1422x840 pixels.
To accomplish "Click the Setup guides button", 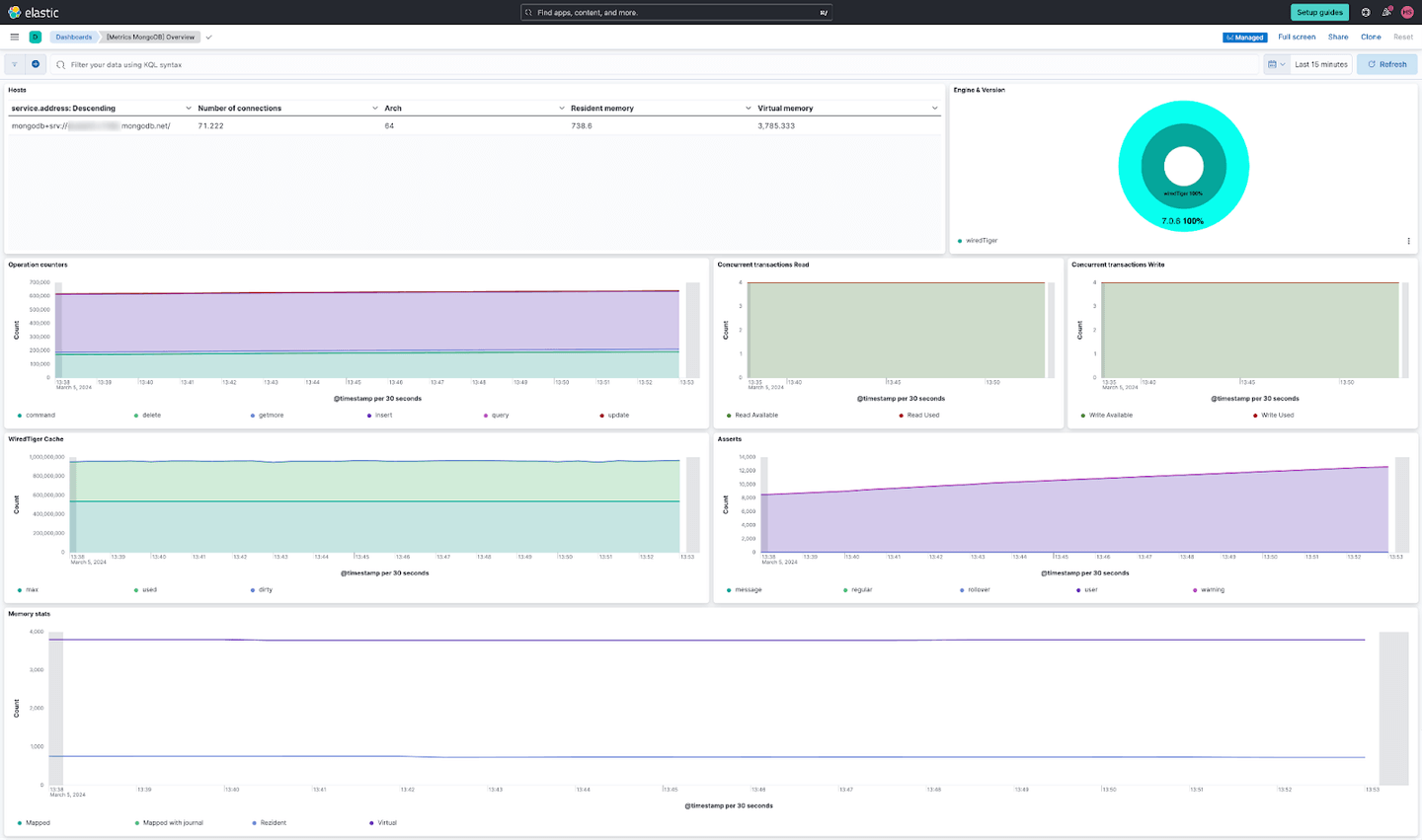I will coord(1319,12).
